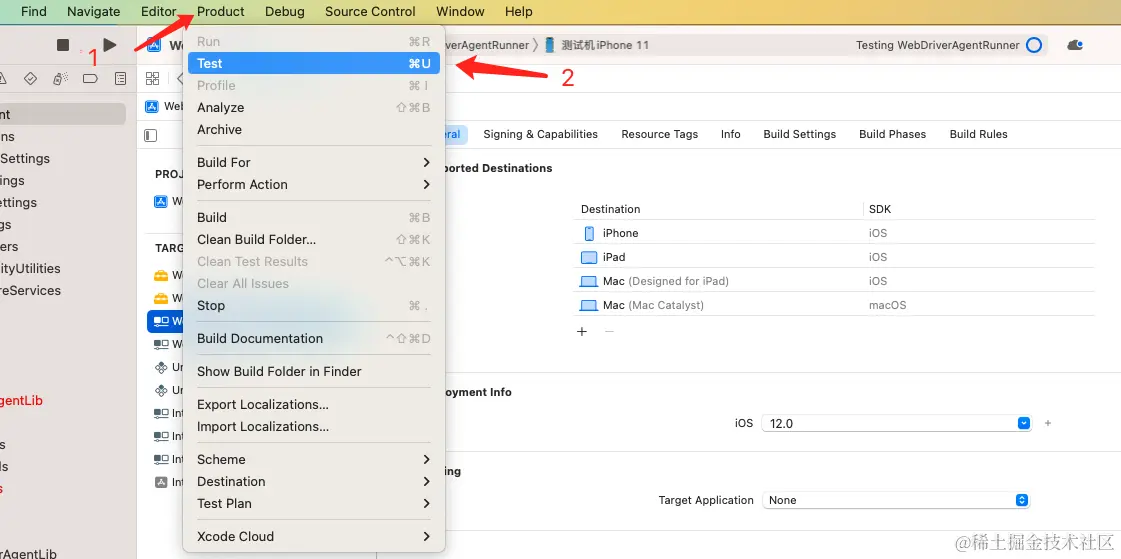Click the Destination column header
The image size is (1121, 559).
[611, 209]
